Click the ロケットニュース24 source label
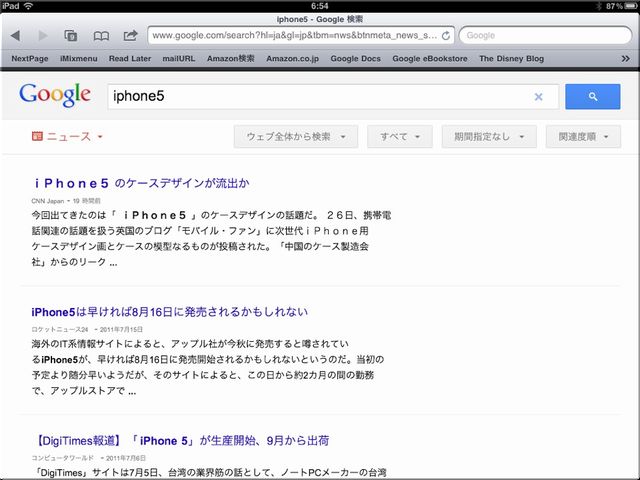 coord(60,329)
